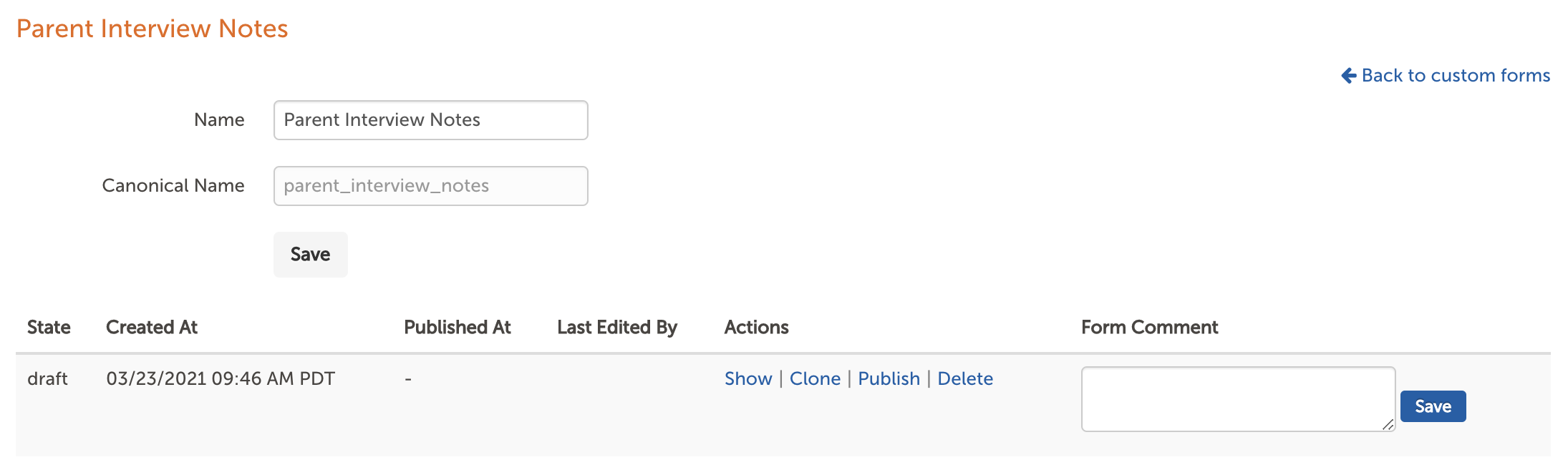The height and width of the screenshot is (475, 1568).
Task: Select the Canonical Name field
Action: [x=431, y=186]
